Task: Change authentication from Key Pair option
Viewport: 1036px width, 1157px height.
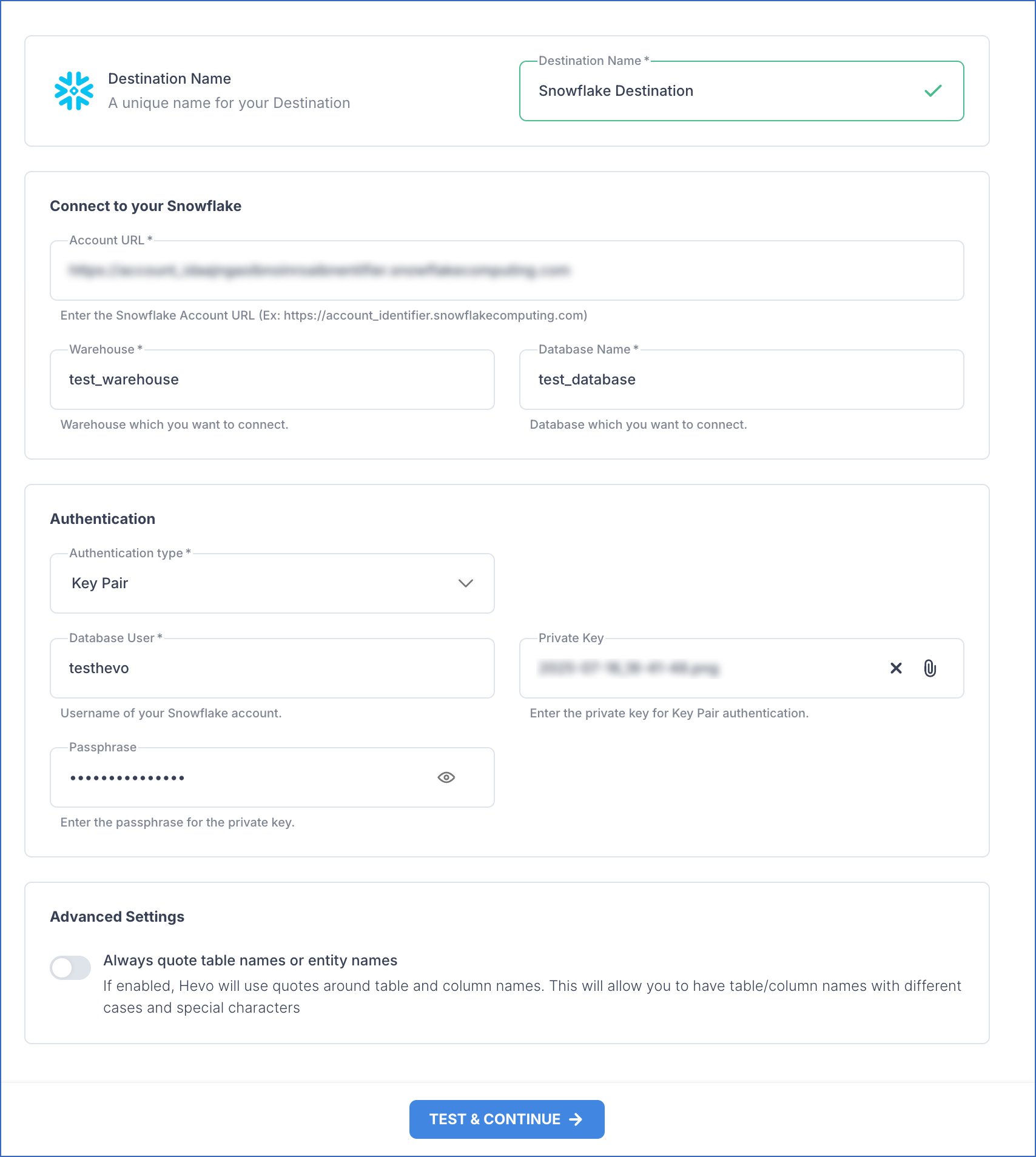Action: [x=272, y=583]
